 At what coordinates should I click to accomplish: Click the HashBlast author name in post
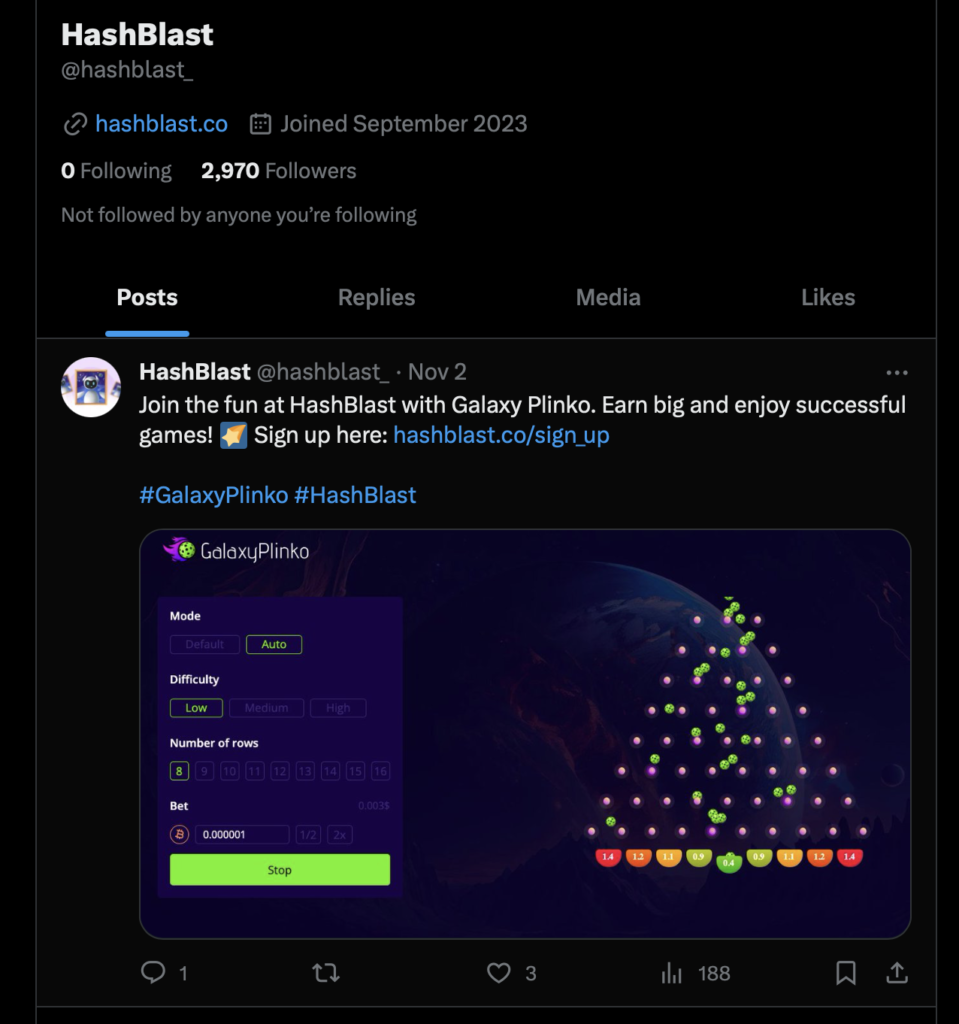(195, 372)
